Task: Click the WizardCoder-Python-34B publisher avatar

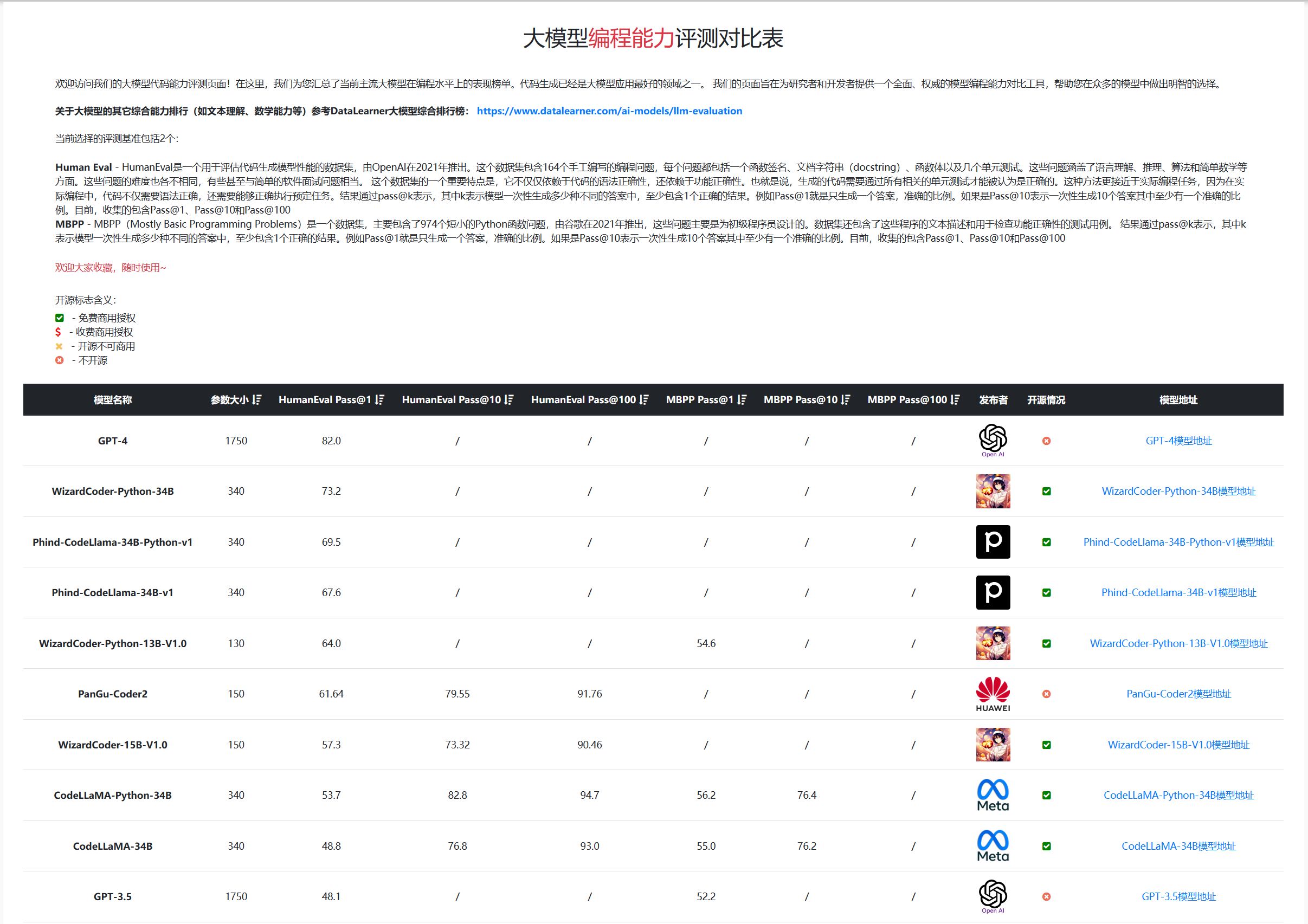Action: pos(993,491)
